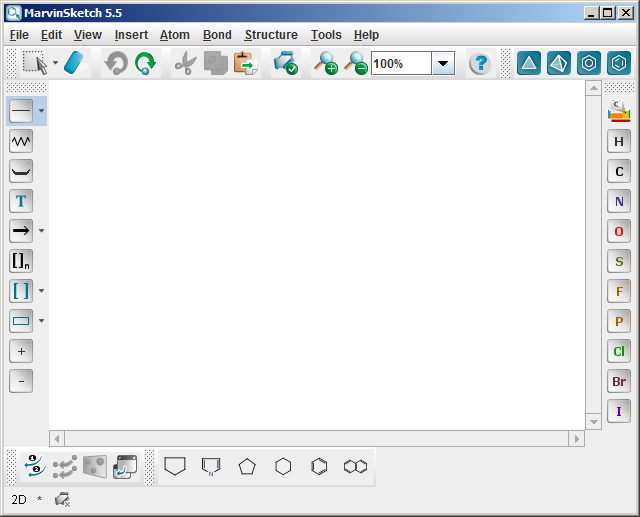640x517 pixels.
Task: Open the Structure menu
Action: [271, 35]
